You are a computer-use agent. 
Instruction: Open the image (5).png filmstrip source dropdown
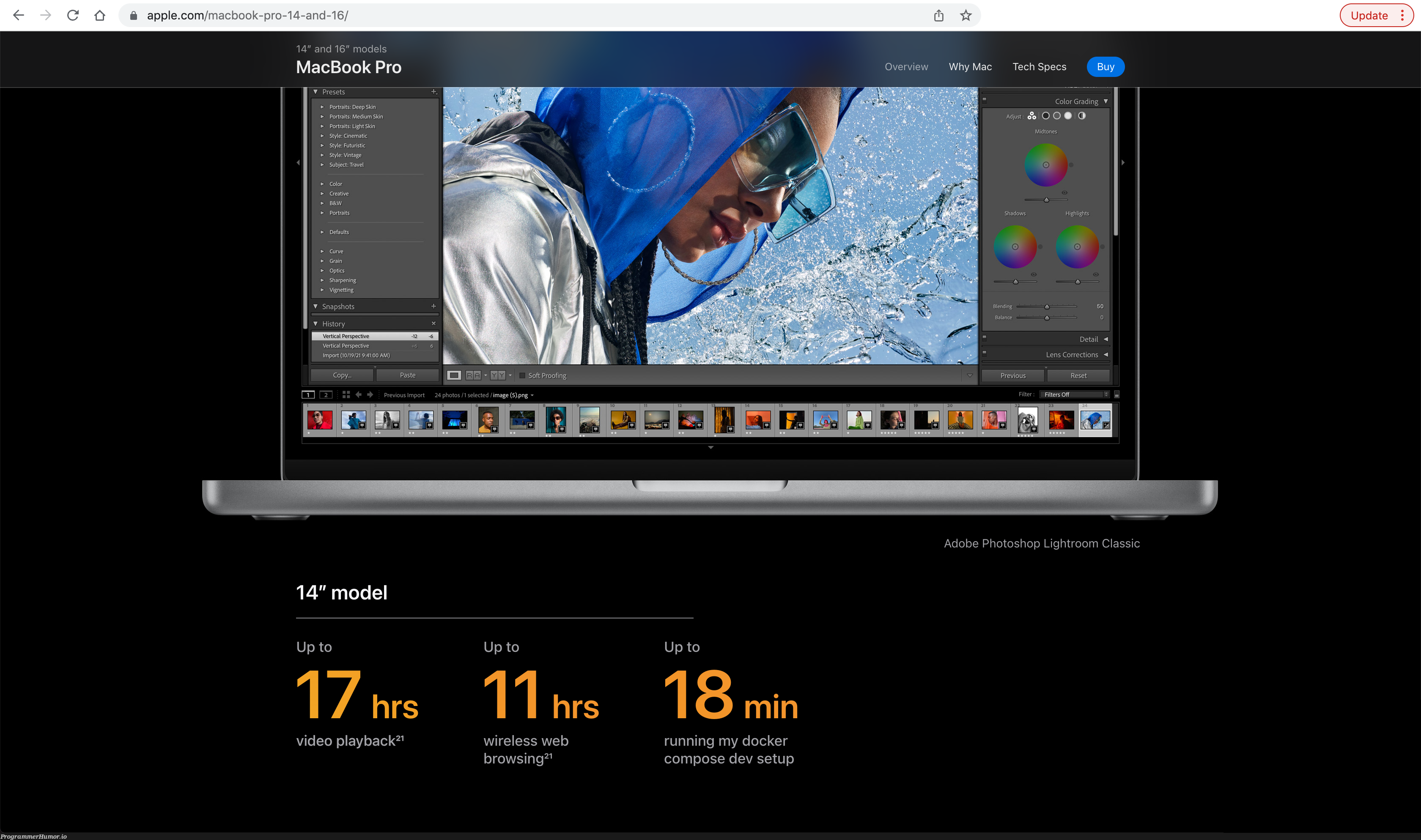(x=532, y=395)
